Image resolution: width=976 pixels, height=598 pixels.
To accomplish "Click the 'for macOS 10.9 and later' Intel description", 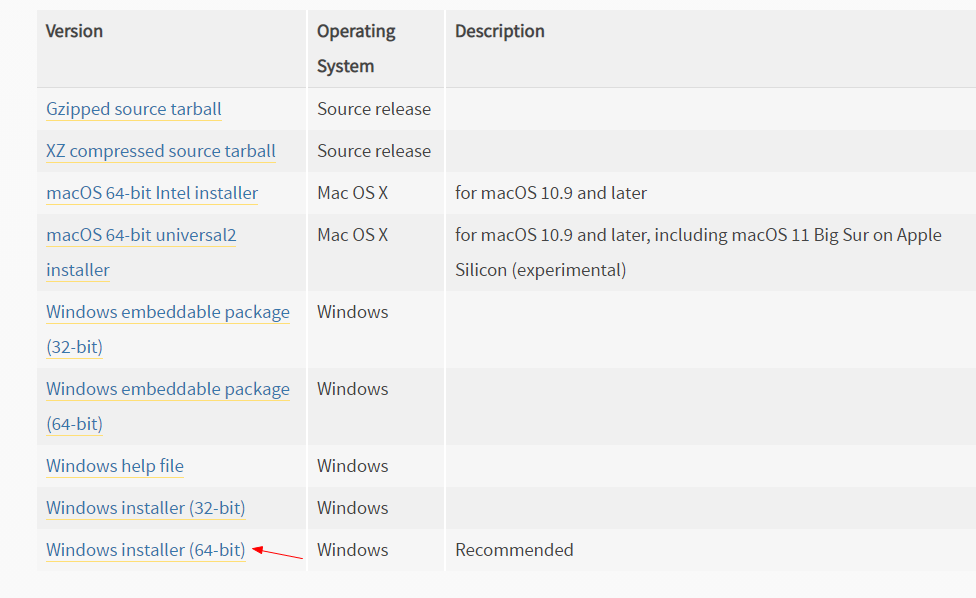I will point(551,193).
